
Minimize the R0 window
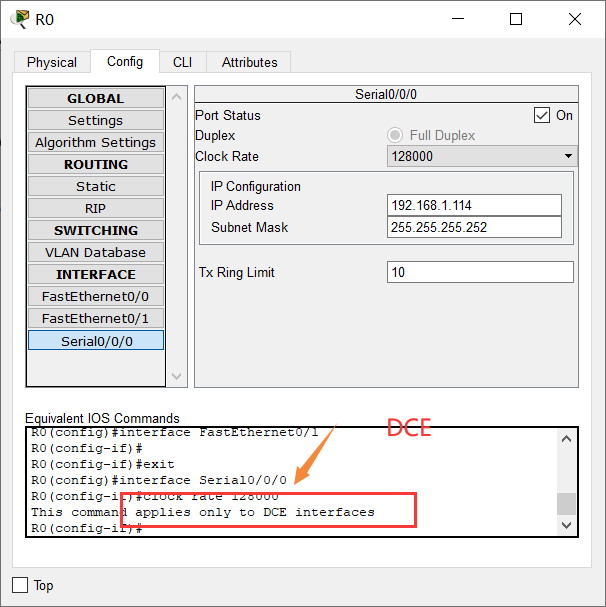458,19
